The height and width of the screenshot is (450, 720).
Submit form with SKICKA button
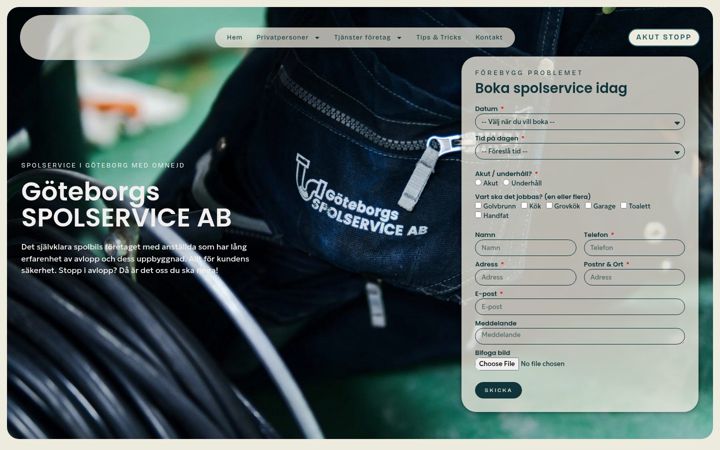498,390
